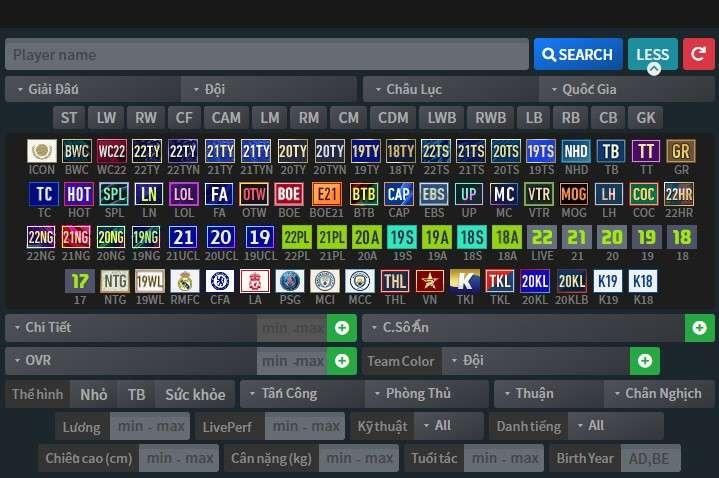Select the 22PL season badge
The image size is (719, 478).
297,237
